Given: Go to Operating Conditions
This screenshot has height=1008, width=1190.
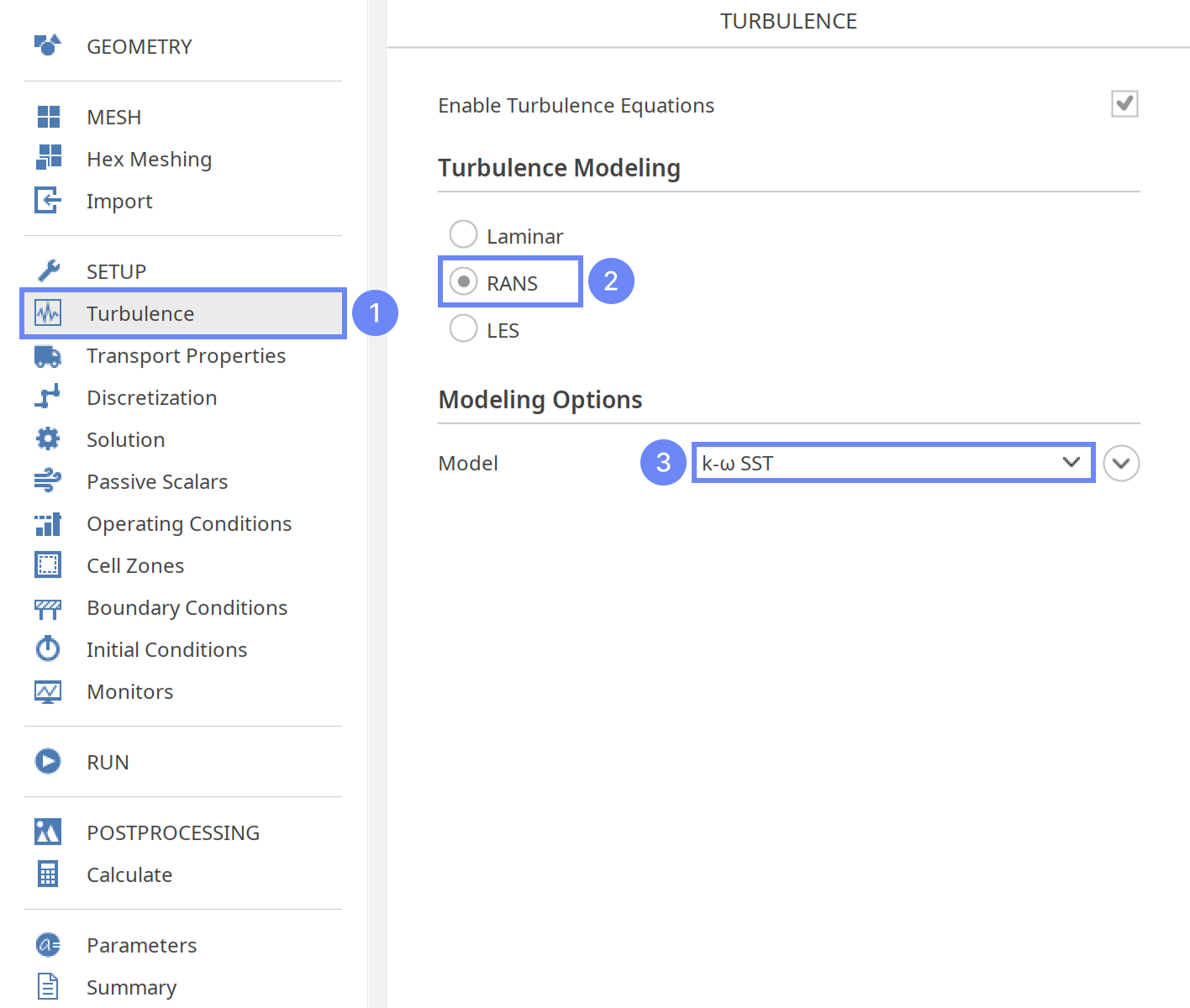Looking at the screenshot, I should [x=189, y=523].
